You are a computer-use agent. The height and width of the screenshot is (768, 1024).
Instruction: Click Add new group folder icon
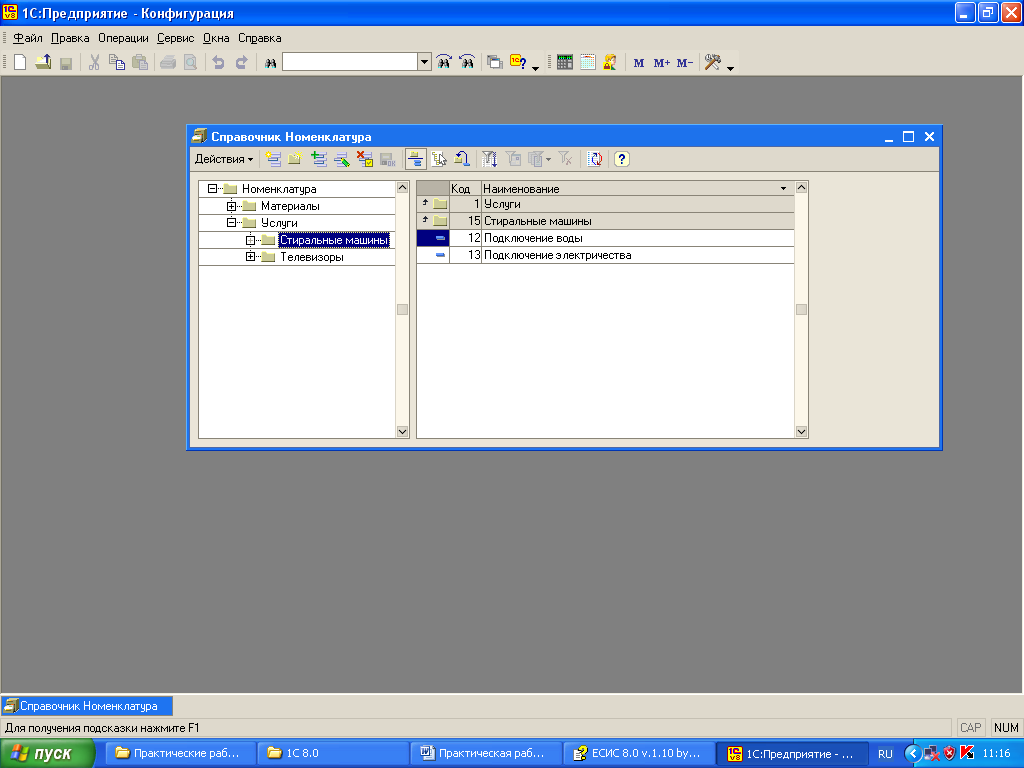[295, 159]
